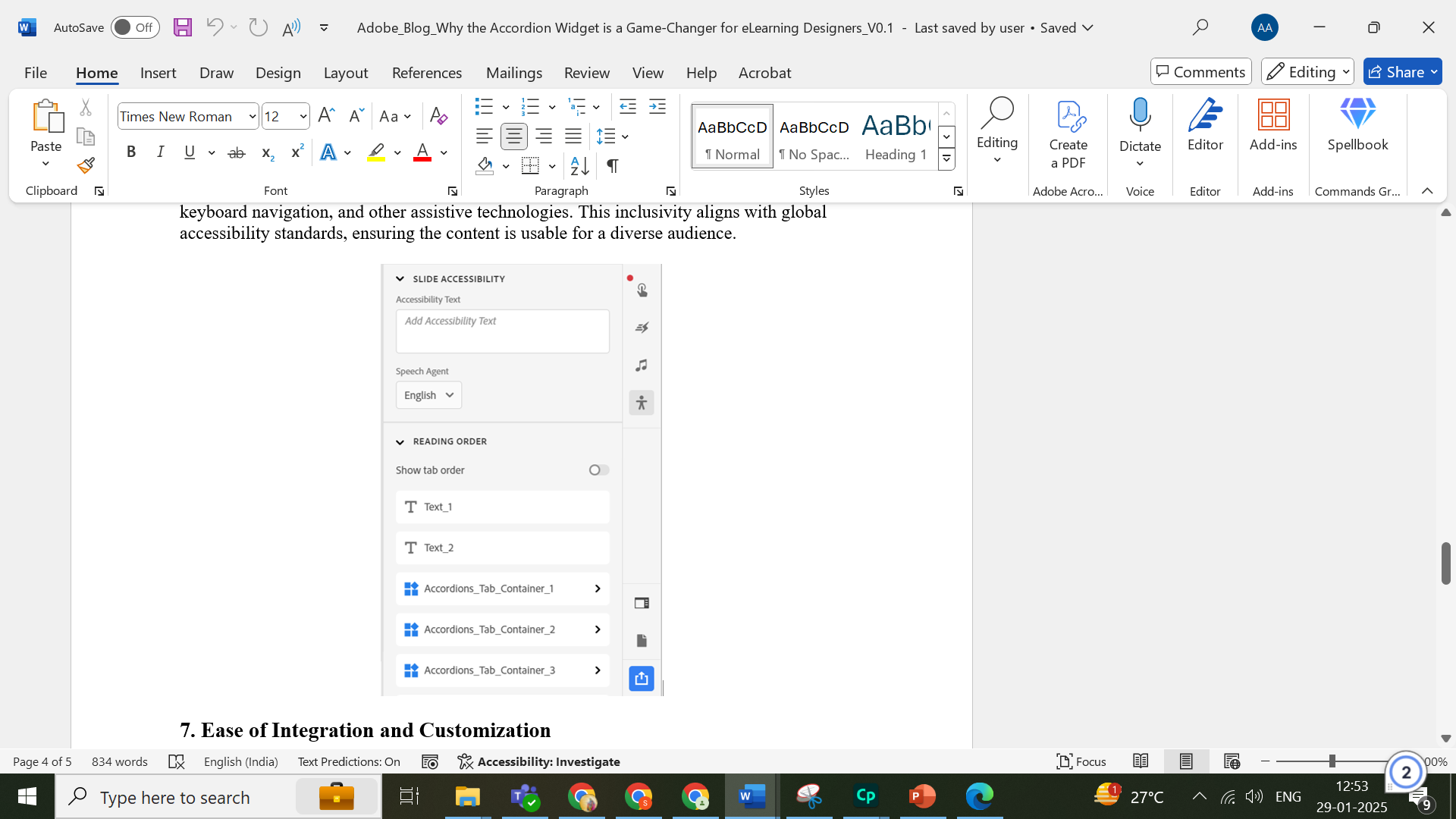This screenshot has width=1456, height=819.
Task: Click the Show/Hide paragraph marks icon
Action: click(x=613, y=165)
